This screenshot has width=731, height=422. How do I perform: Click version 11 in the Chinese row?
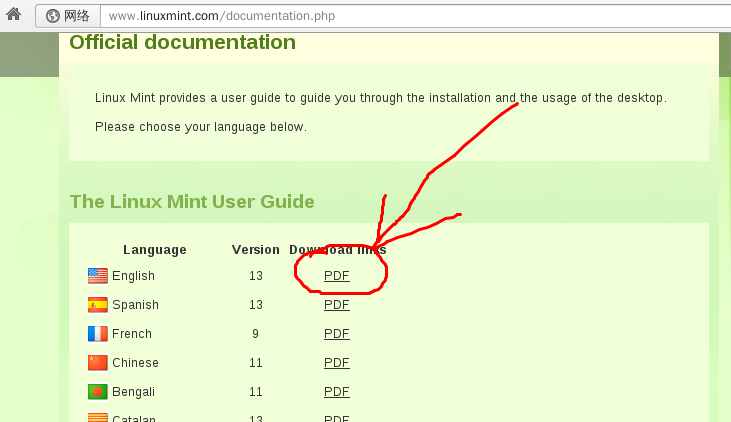coord(255,363)
